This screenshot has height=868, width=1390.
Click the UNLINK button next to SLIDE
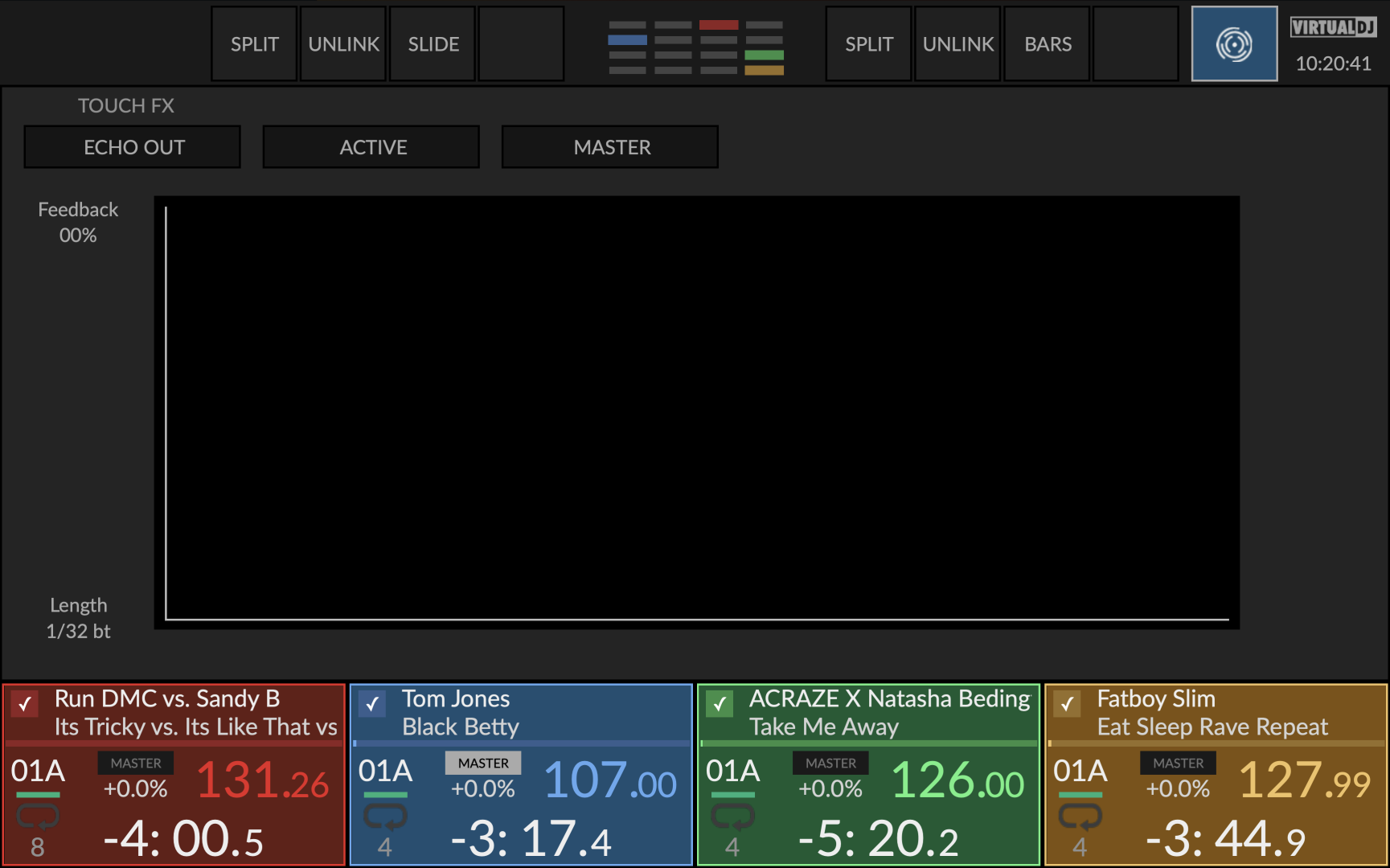(343, 44)
